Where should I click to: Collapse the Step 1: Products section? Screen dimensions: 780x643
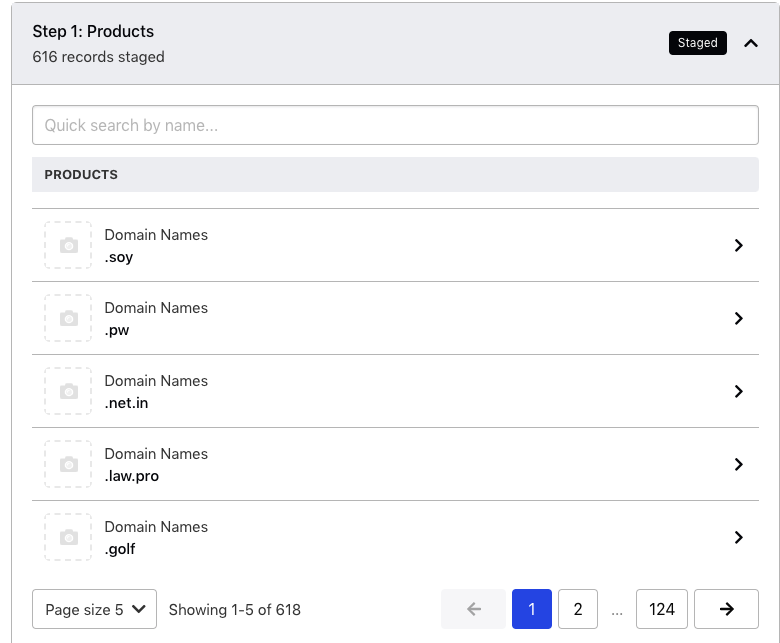(751, 43)
